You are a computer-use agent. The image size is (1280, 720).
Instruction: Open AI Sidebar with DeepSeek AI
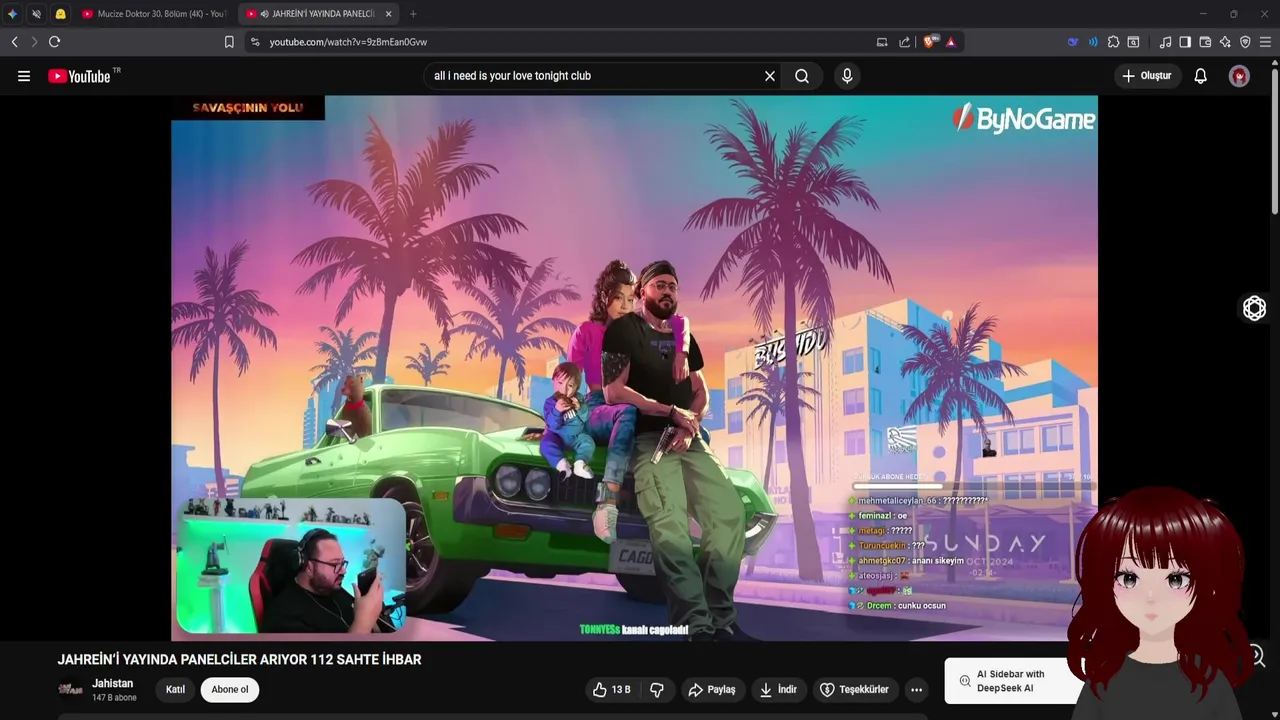click(x=1013, y=681)
